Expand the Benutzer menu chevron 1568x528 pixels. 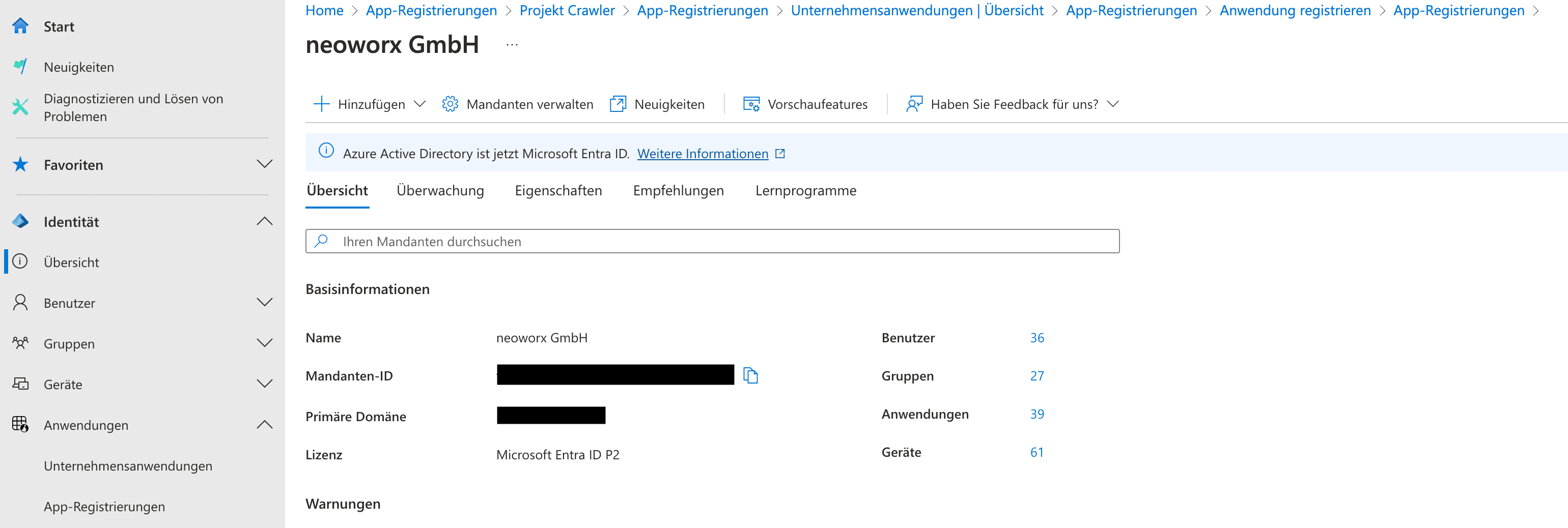point(264,302)
